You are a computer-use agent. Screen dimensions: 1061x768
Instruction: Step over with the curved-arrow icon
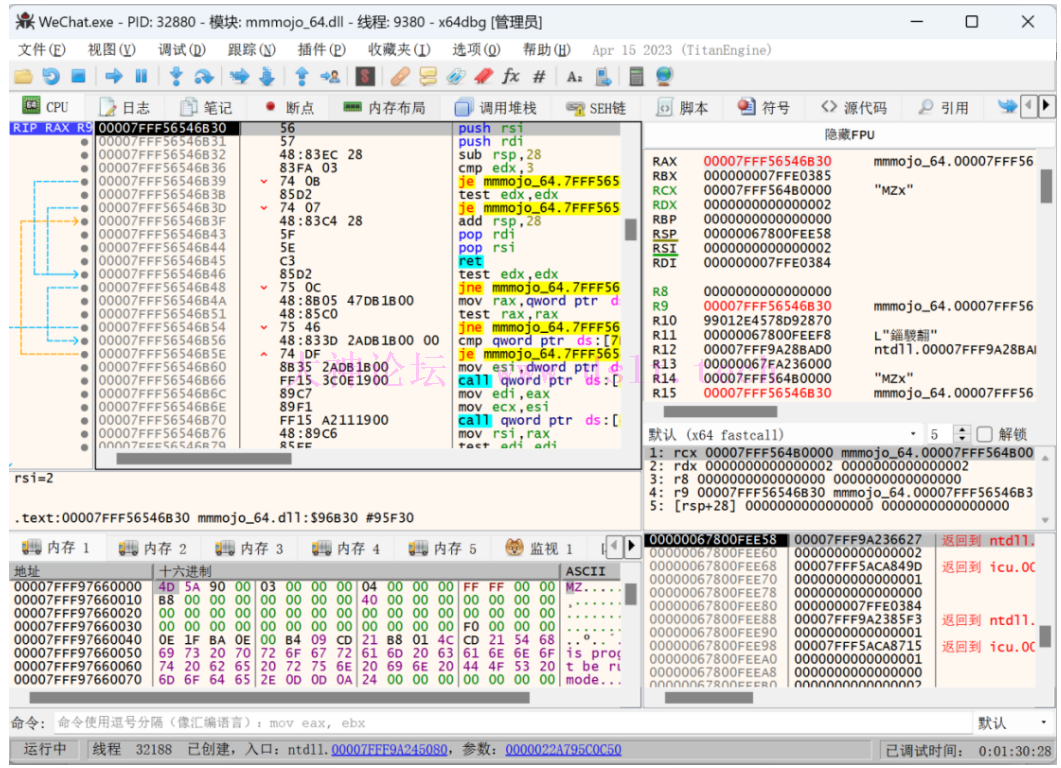click(204, 76)
